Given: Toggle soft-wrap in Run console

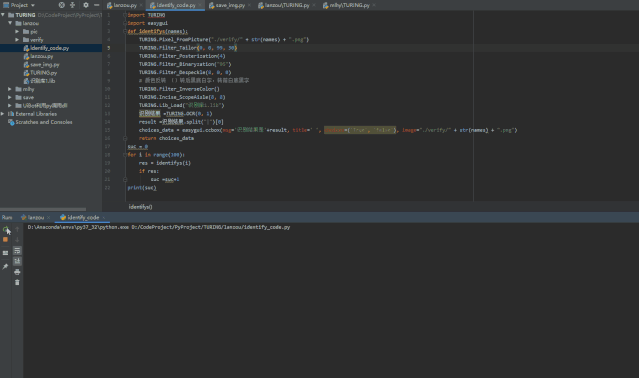Looking at the screenshot, I should (17, 251).
